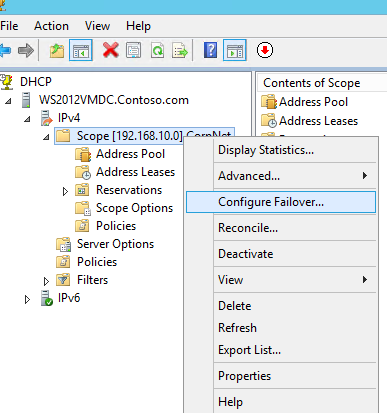Click the properties toolbar icon
Viewport: 387px width, 413px height.
click(134, 50)
